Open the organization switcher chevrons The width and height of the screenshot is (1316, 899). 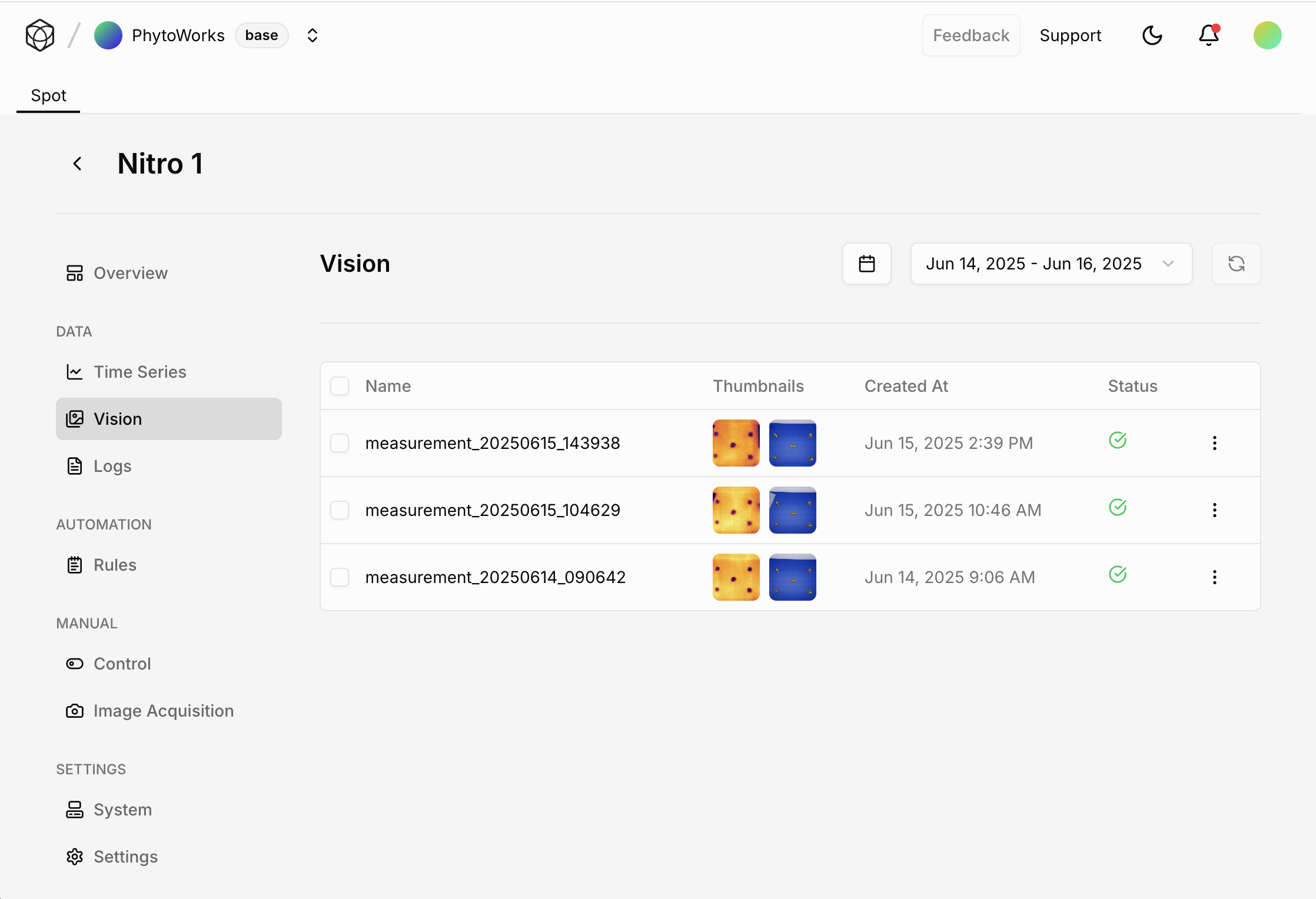pyautogui.click(x=313, y=35)
